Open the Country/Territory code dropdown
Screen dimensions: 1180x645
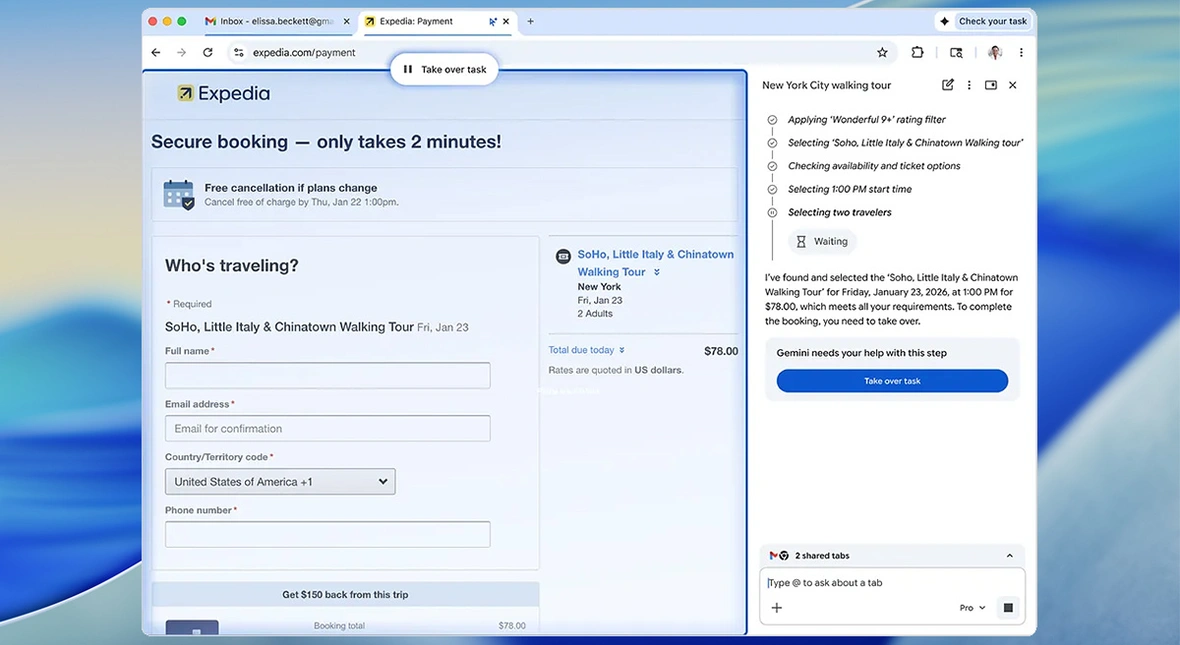280,482
